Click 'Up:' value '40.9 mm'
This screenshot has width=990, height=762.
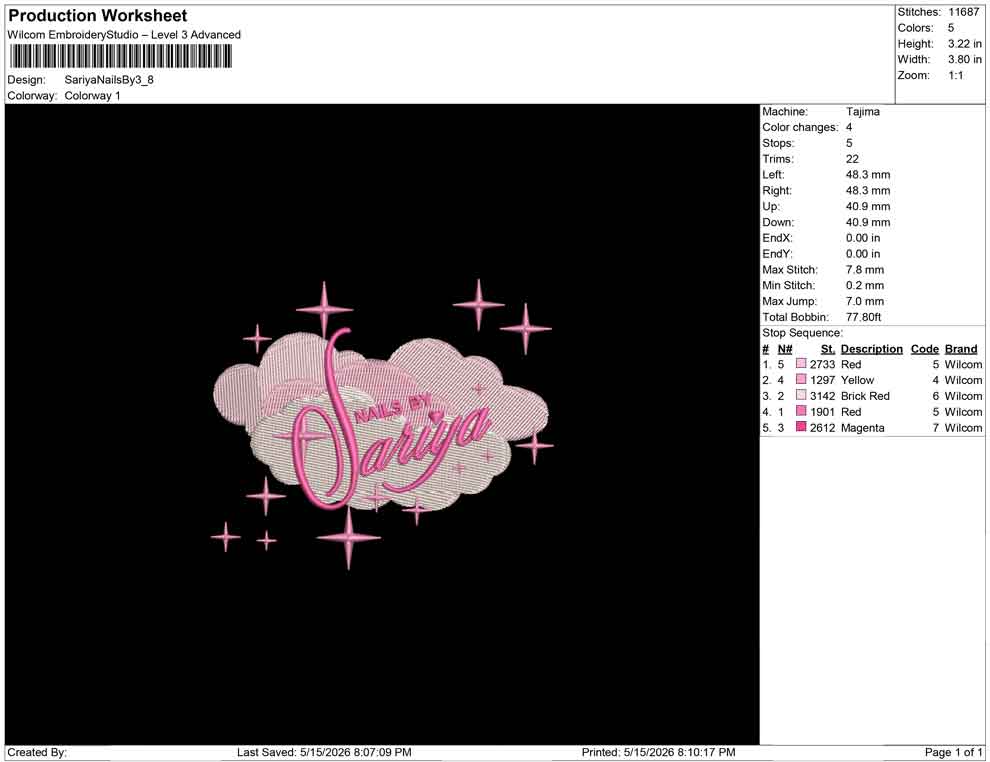[x=868, y=206]
